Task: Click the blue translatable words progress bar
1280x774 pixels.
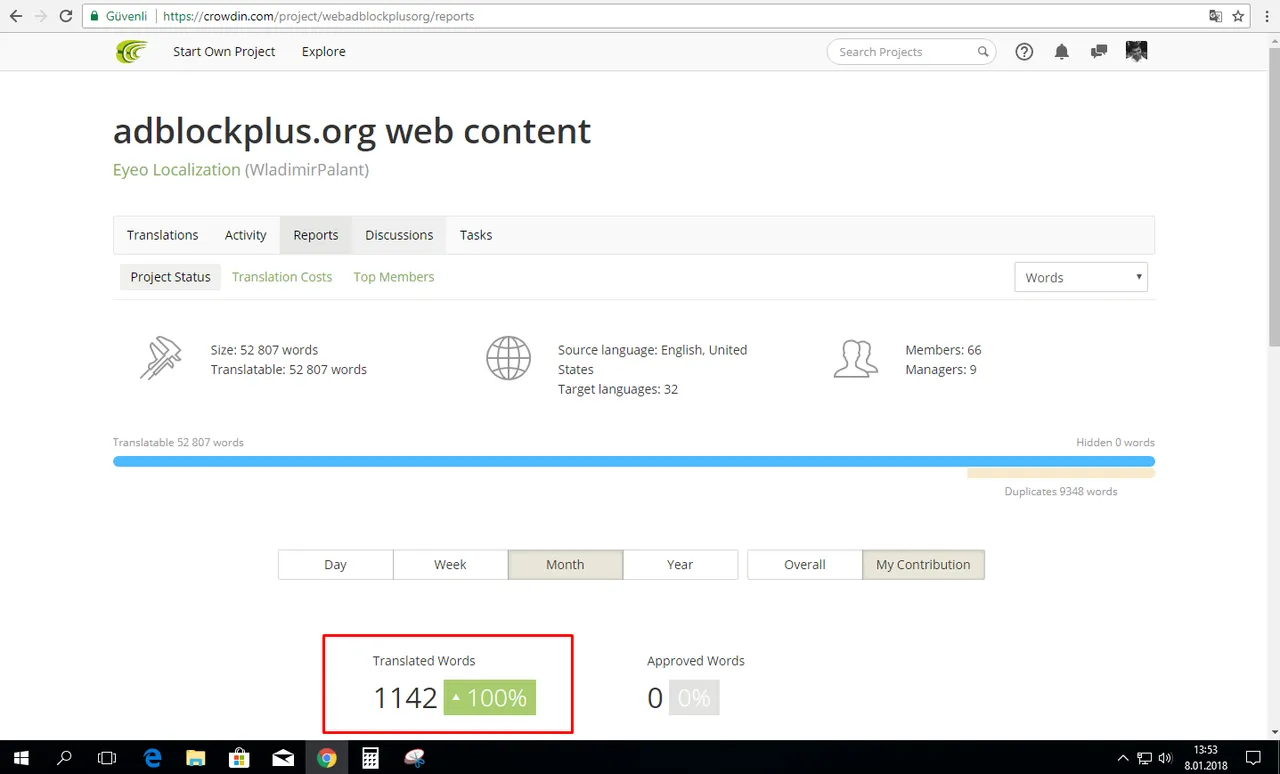Action: (634, 462)
